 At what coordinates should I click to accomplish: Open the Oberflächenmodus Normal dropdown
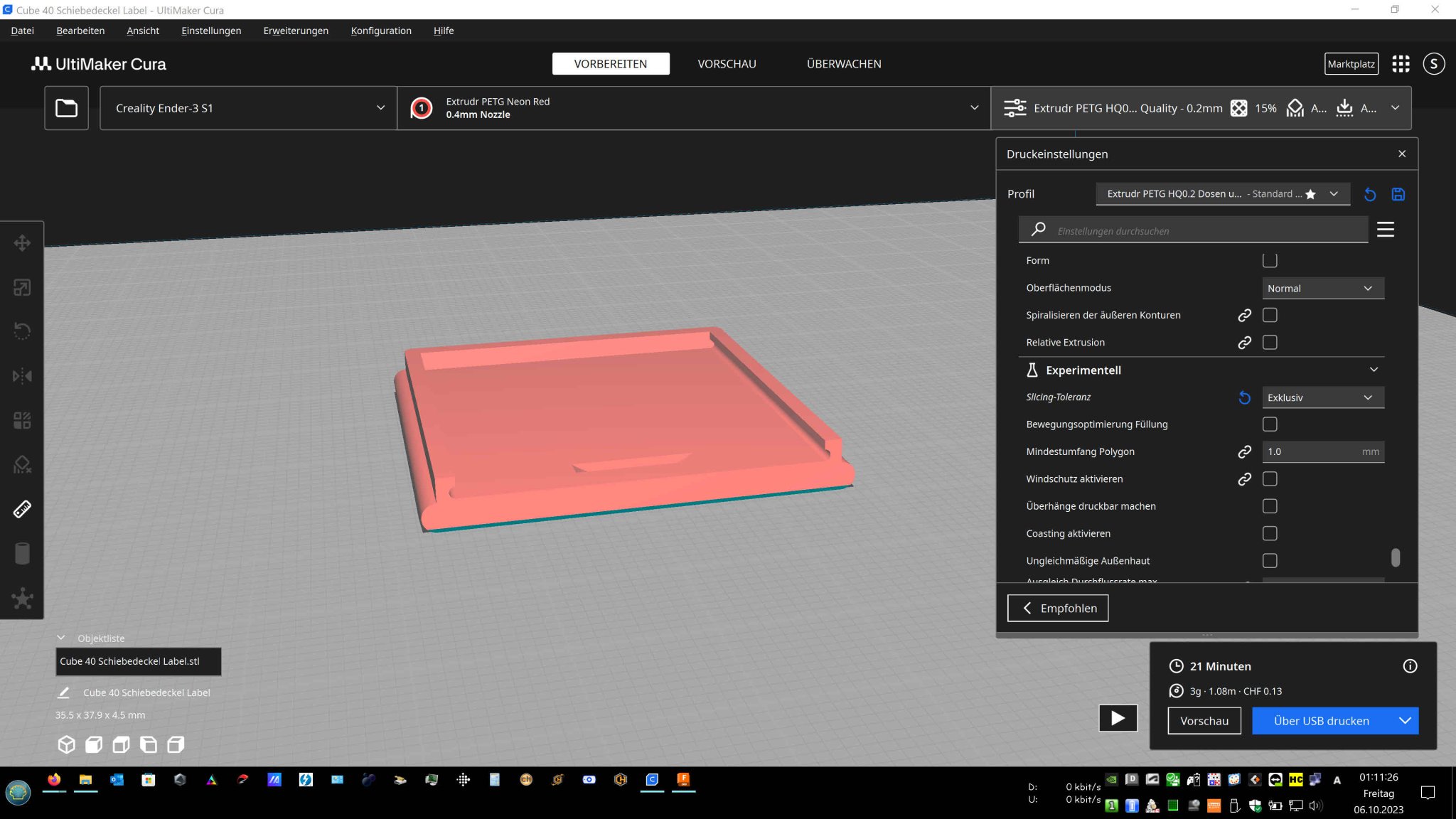[1322, 288]
